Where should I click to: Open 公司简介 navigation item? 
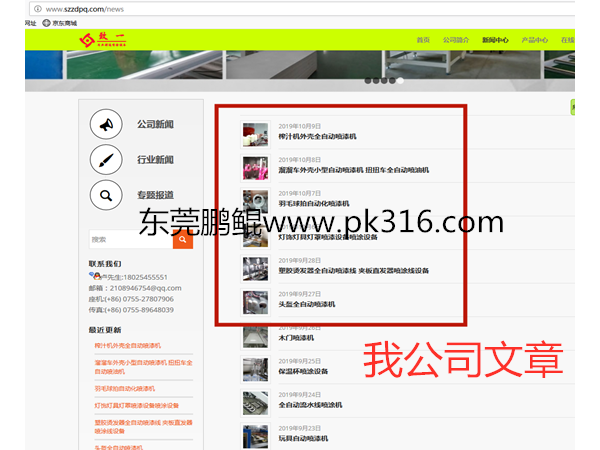click(x=456, y=40)
